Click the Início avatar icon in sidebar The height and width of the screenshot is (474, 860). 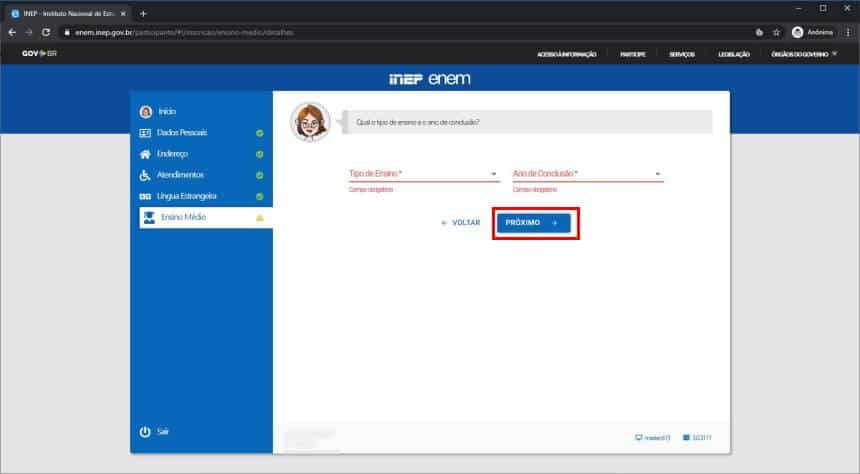[x=145, y=112]
